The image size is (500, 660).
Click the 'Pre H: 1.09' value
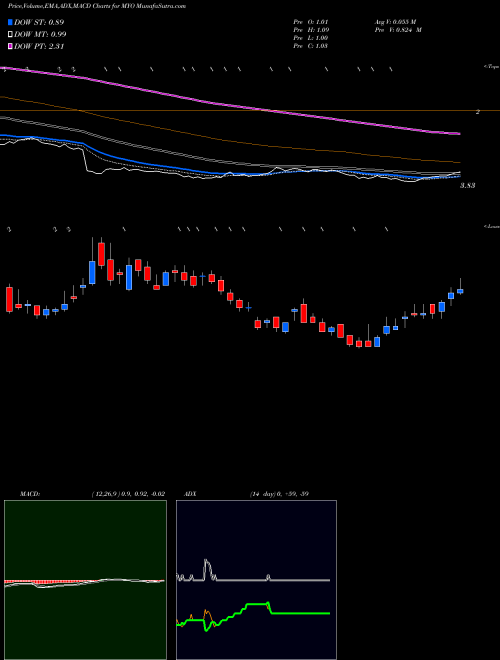click(311, 30)
